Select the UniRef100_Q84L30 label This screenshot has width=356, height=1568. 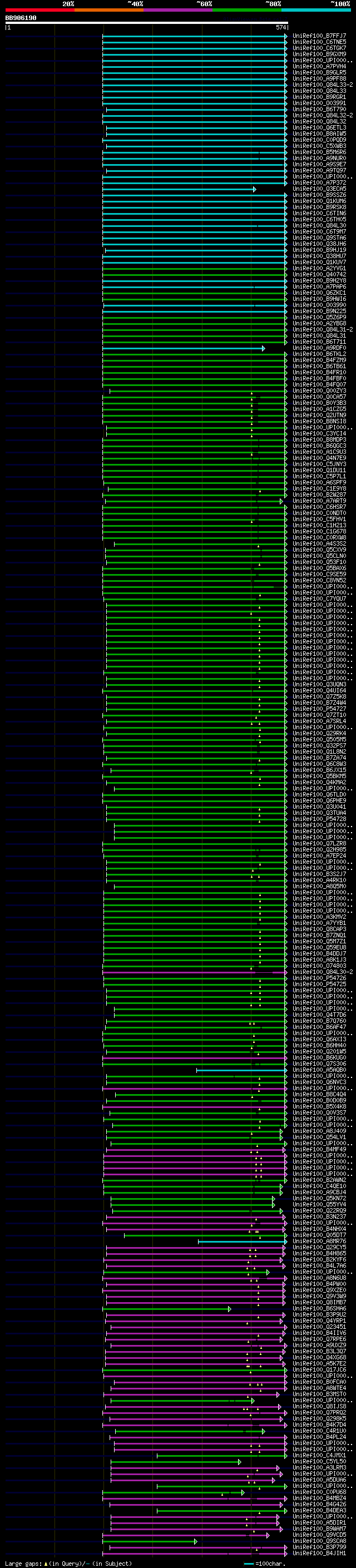point(319,226)
